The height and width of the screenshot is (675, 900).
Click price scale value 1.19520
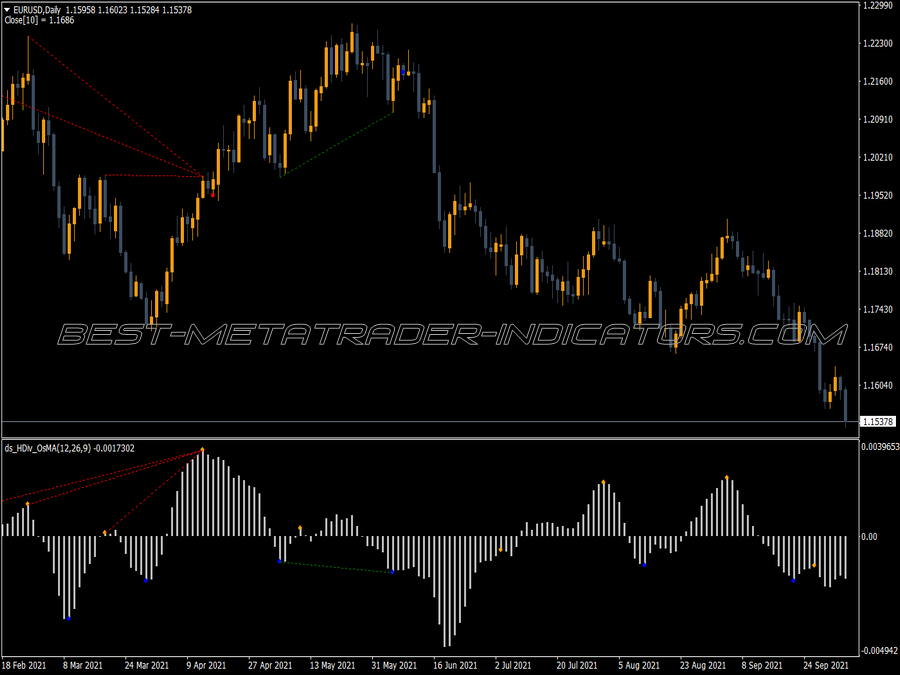[x=878, y=195]
